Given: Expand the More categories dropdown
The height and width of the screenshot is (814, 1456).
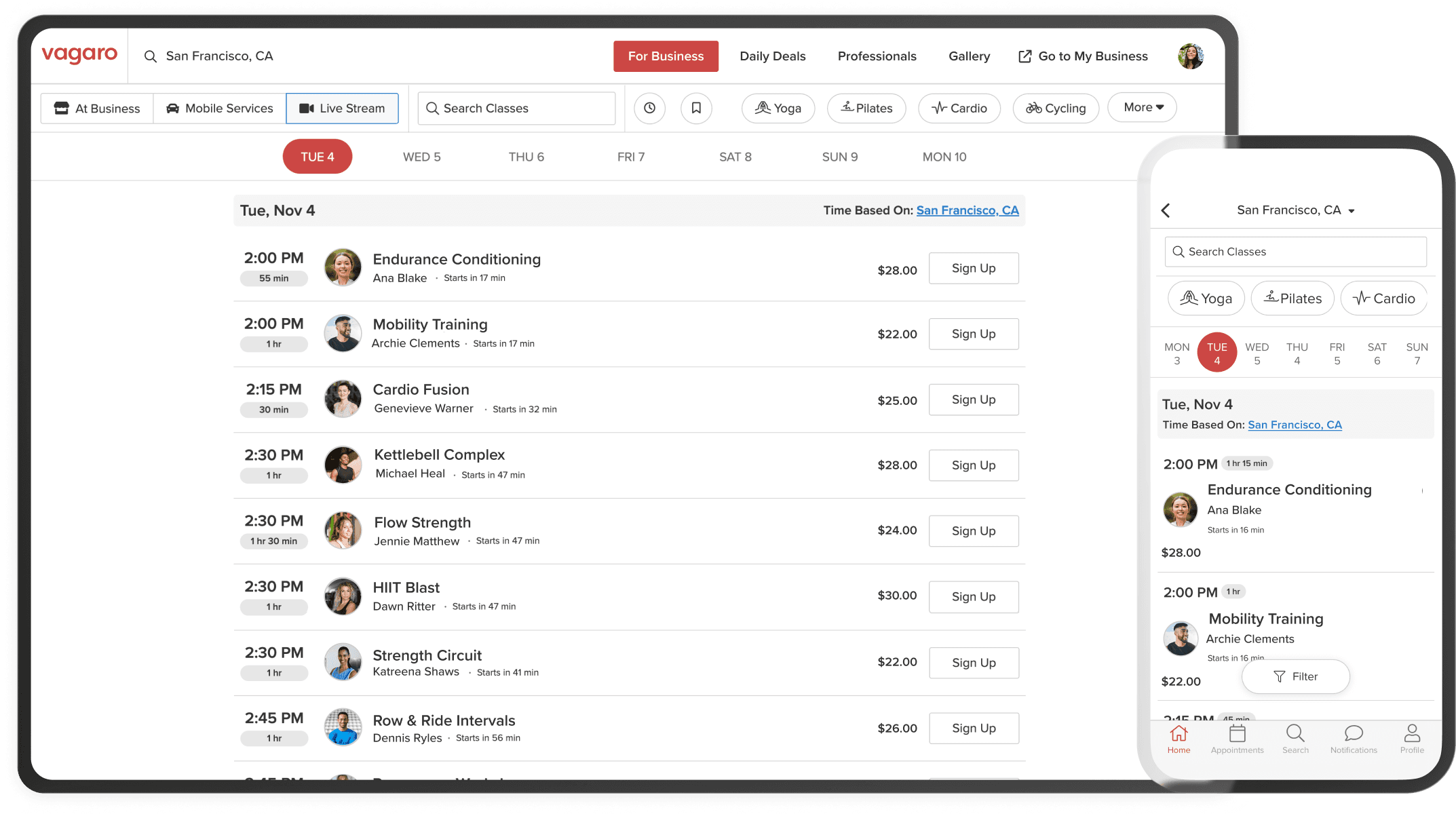Looking at the screenshot, I should [1143, 107].
